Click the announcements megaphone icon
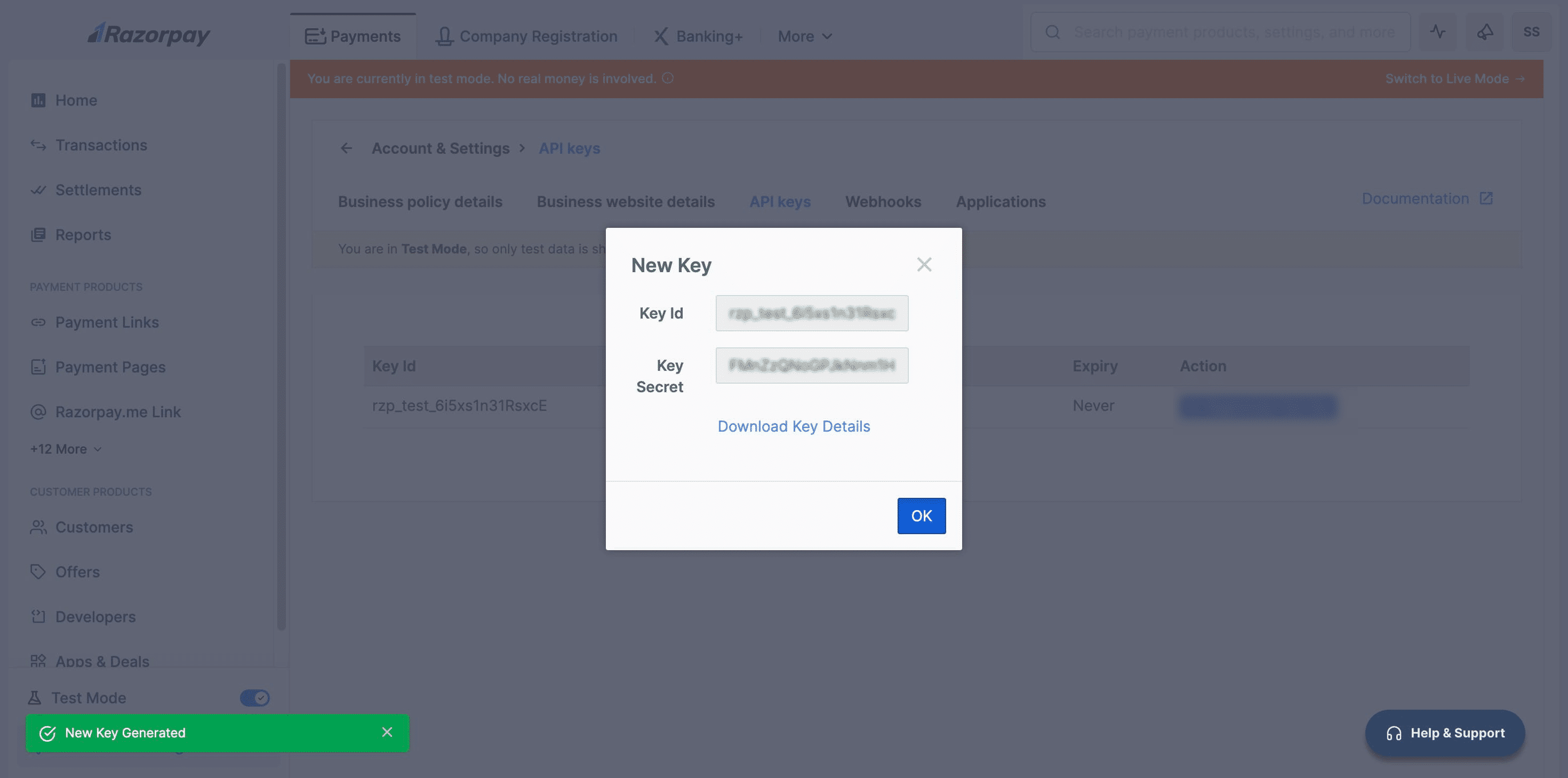Image resolution: width=1568 pixels, height=778 pixels. tap(1485, 31)
